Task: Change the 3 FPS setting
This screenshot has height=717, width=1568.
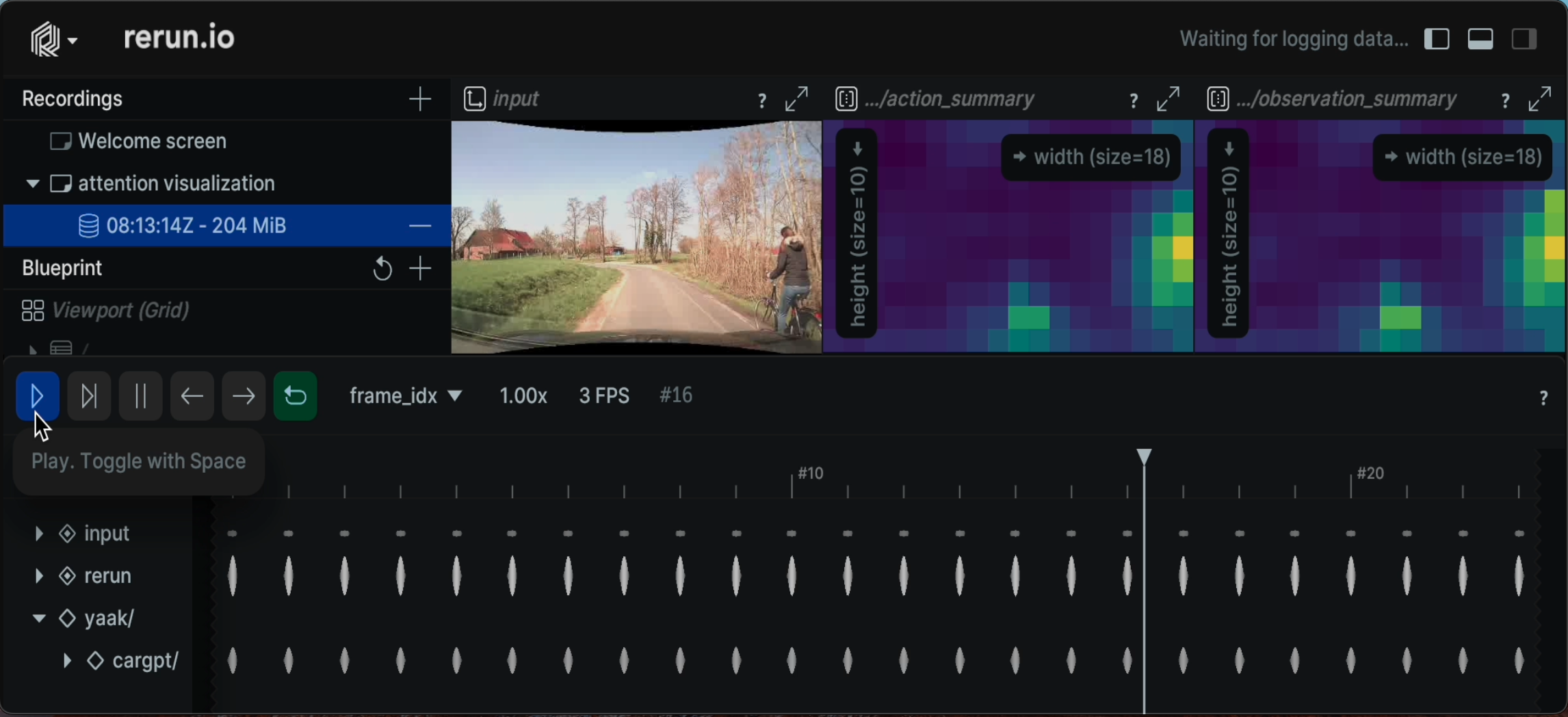Action: point(604,396)
